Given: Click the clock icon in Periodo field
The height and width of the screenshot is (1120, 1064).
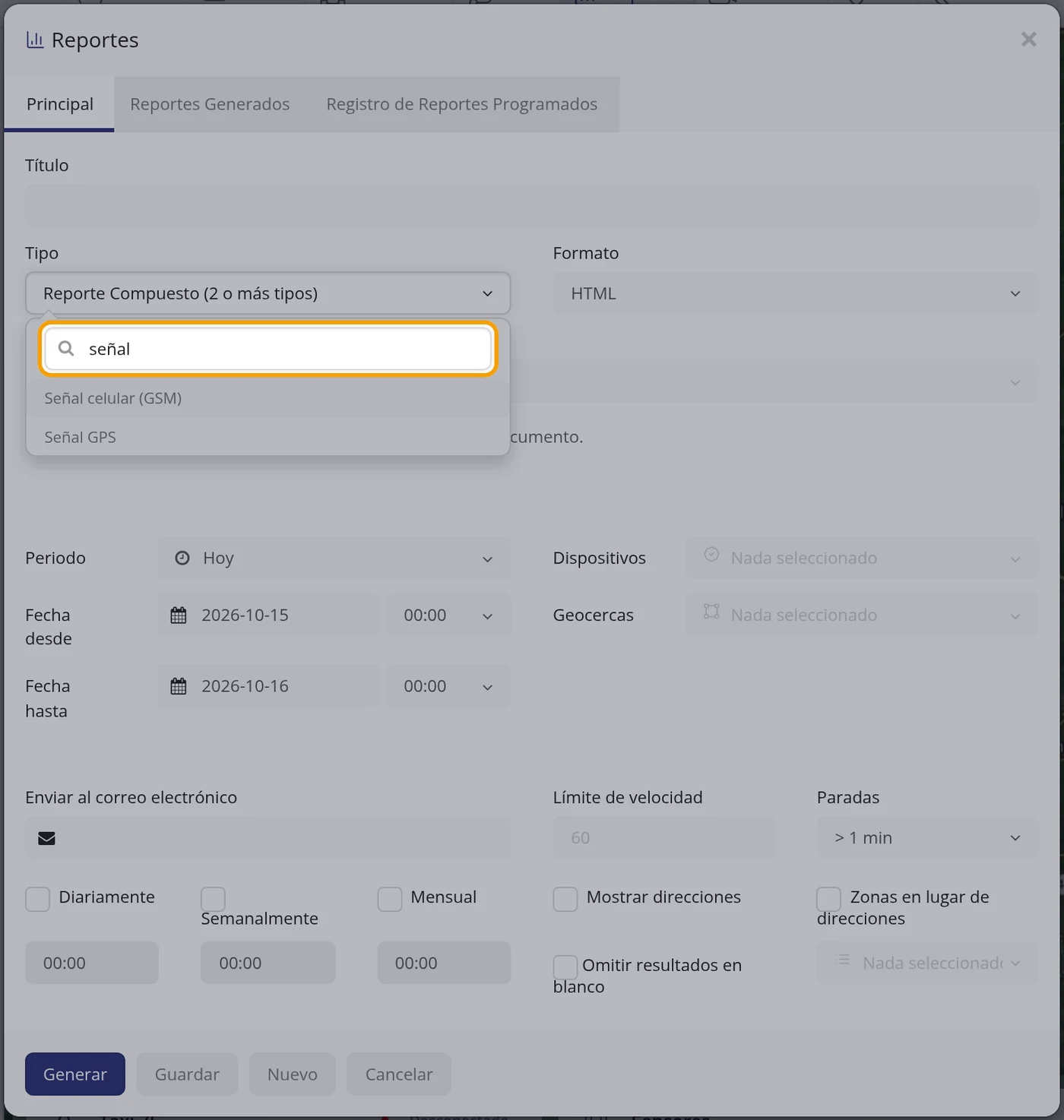Looking at the screenshot, I should coord(182,558).
